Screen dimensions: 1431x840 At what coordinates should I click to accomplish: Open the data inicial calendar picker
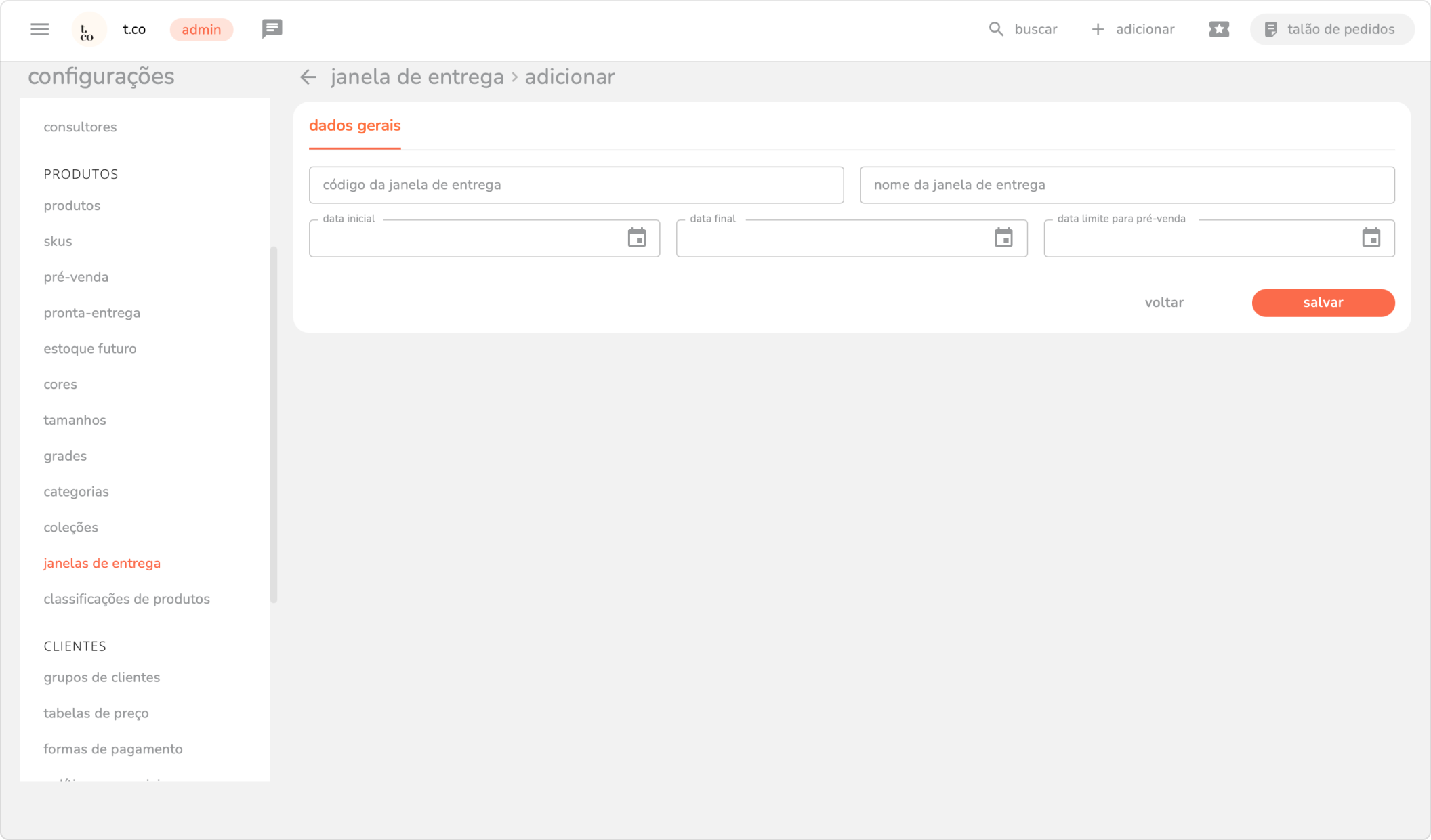pos(636,238)
